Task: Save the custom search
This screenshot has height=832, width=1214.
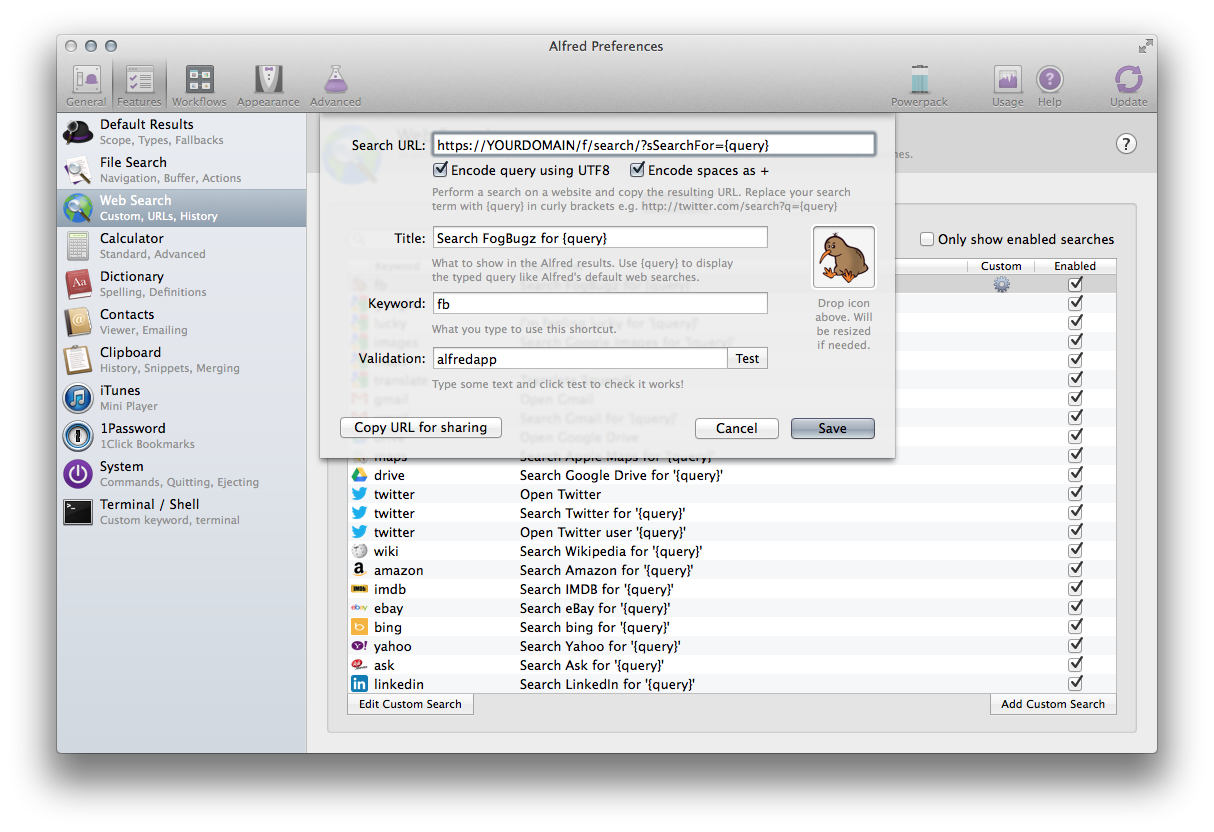Action: pos(833,428)
